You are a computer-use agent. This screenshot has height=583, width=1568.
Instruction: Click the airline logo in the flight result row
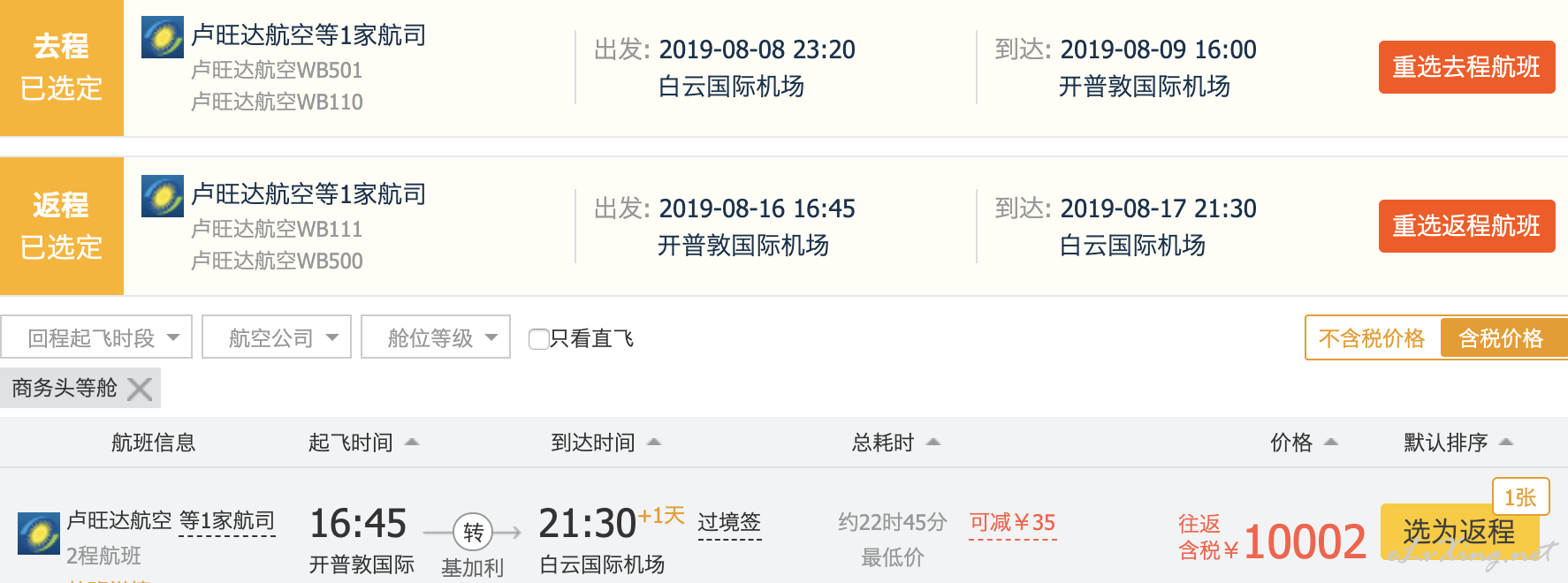pyautogui.click(x=39, y=533)
